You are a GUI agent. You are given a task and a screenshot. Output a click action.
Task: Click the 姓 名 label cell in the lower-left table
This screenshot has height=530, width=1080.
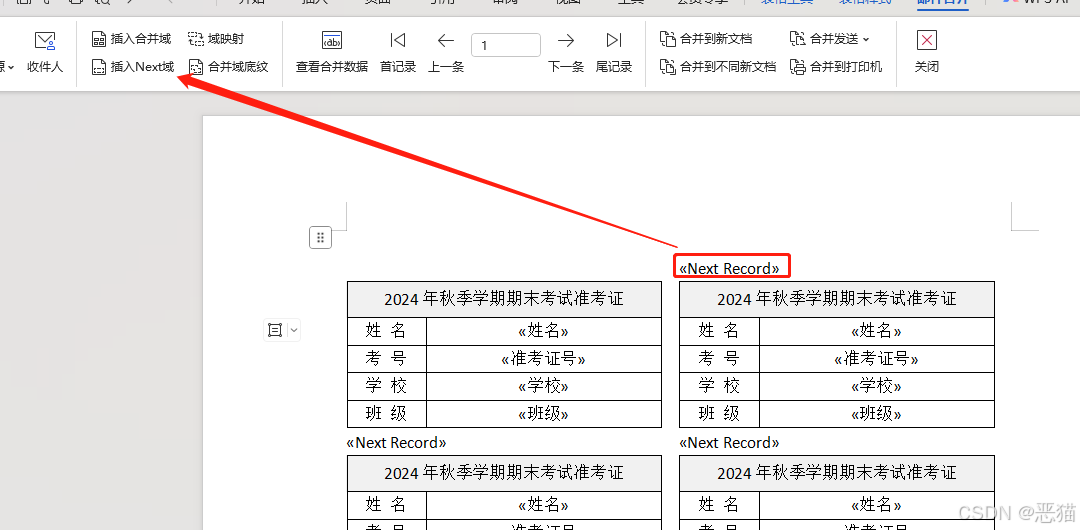[386, 505]
